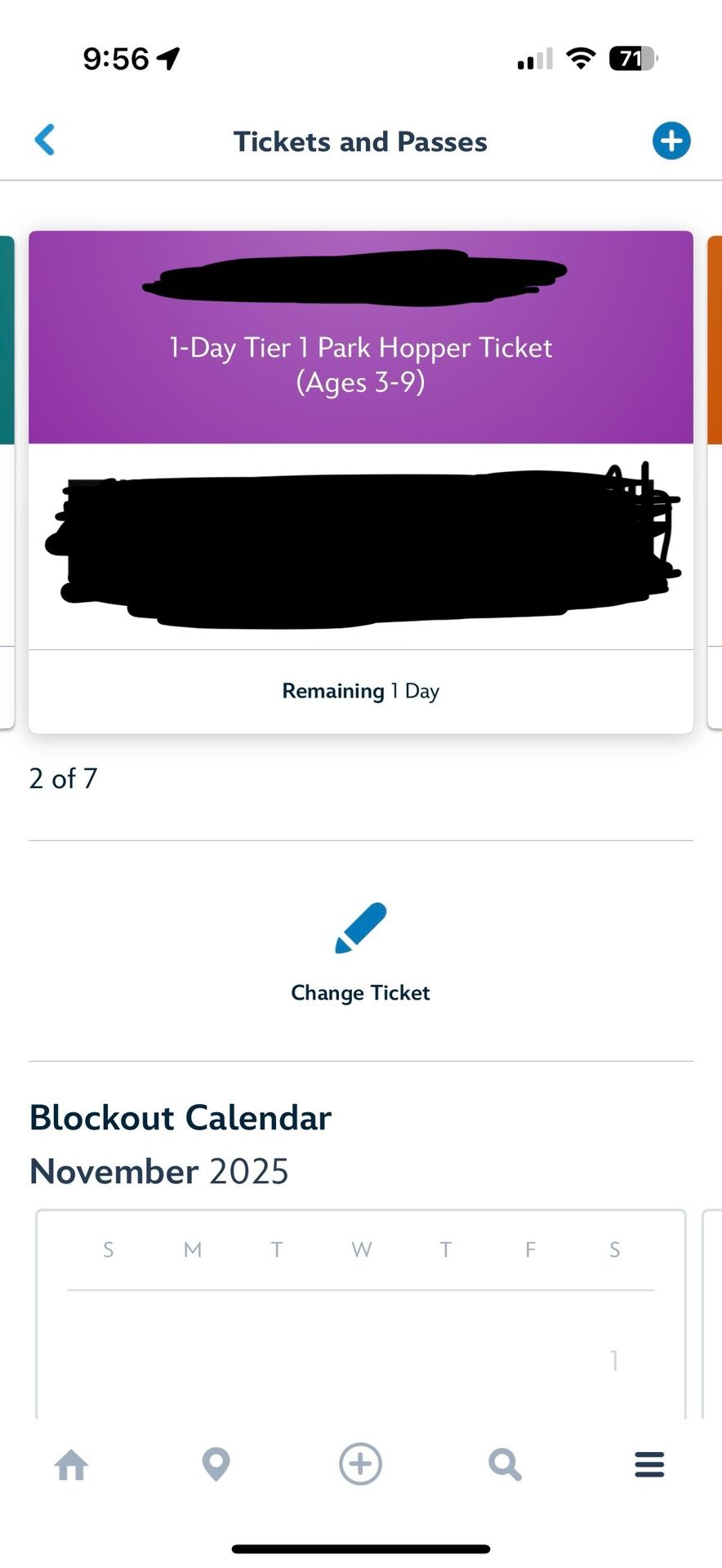The image size is (722, 1568).
Task: Select the map location pin icon
Action: pyautogui.click(x=216, y=1464)
